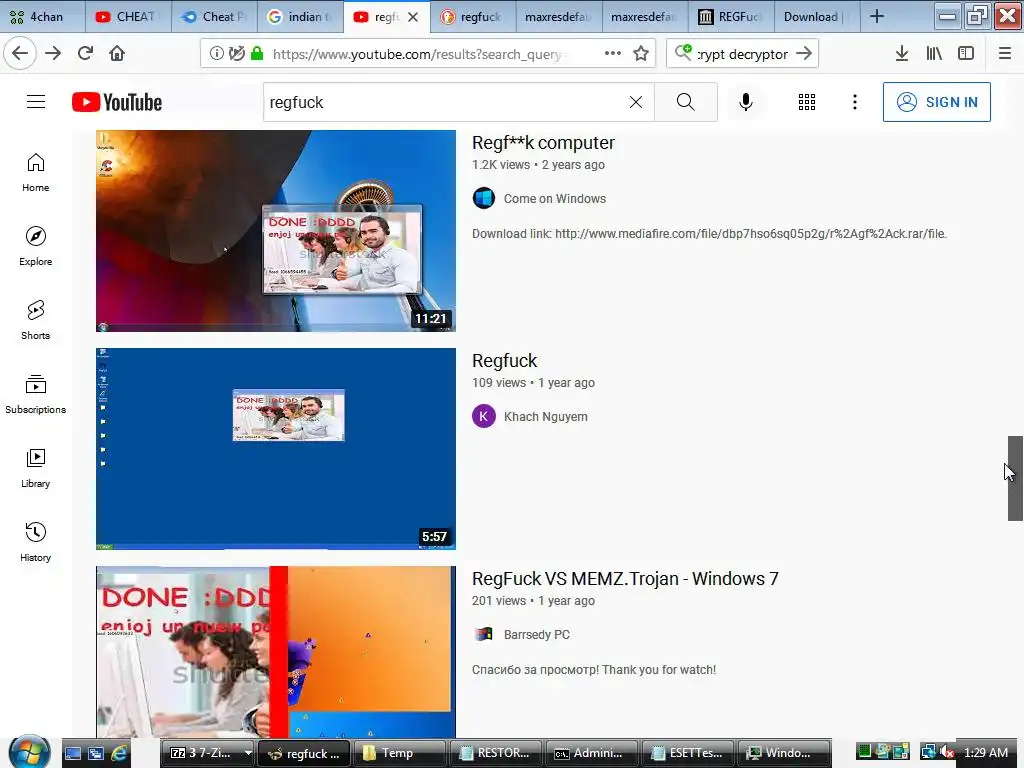The height and width of the screenshot is (768, 1024).
Task: Bookmark this page with the star icon
Action: (641, 54)
